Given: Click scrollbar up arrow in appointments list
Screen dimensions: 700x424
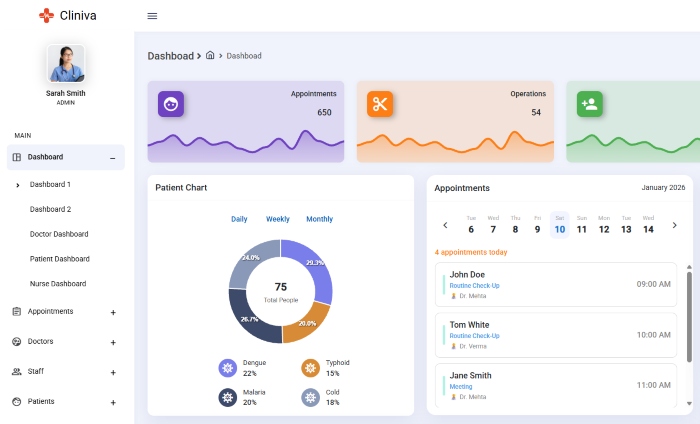Looking at the screenshot, I should pos(689,267).
